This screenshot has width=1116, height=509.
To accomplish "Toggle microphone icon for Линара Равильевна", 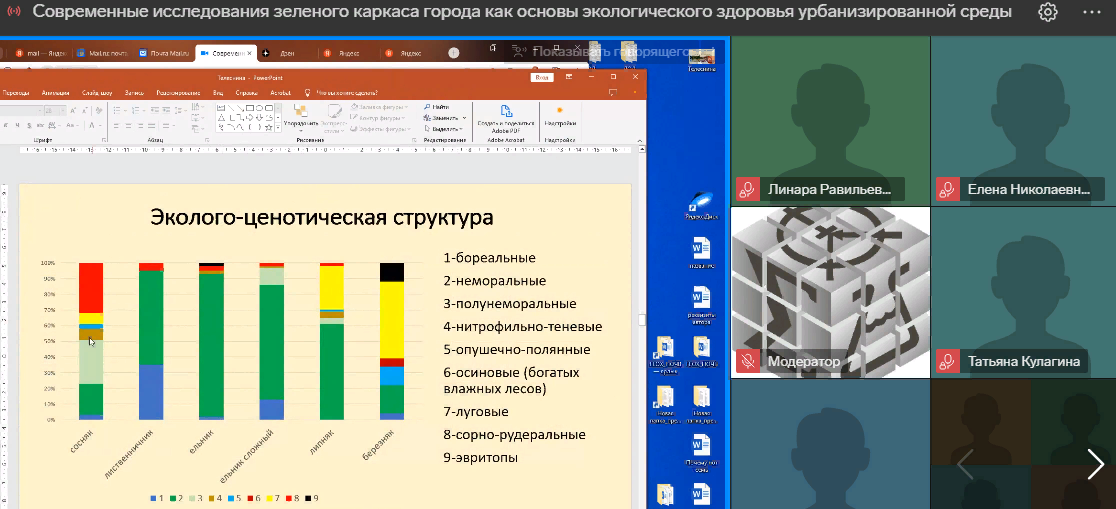I will click(x=746, y=189).
